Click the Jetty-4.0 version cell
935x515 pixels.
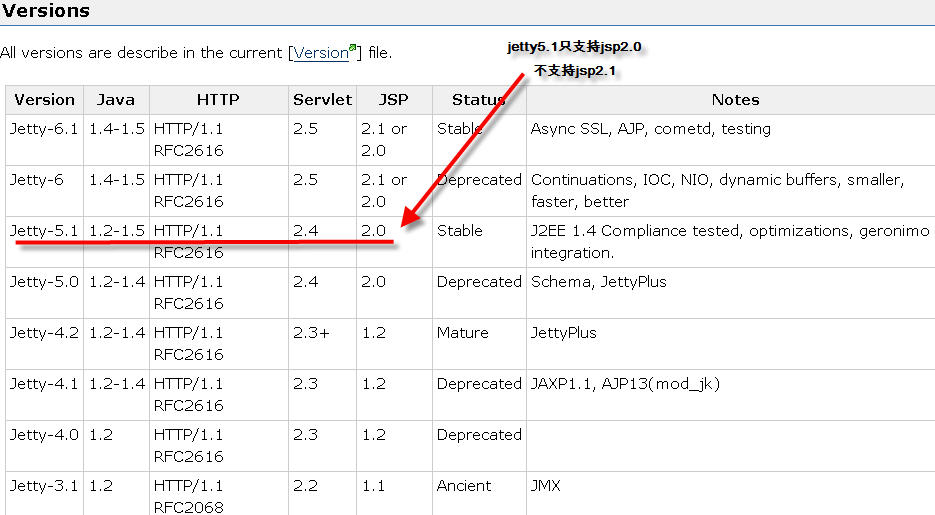pyautogui.click(x=44, y=435)
